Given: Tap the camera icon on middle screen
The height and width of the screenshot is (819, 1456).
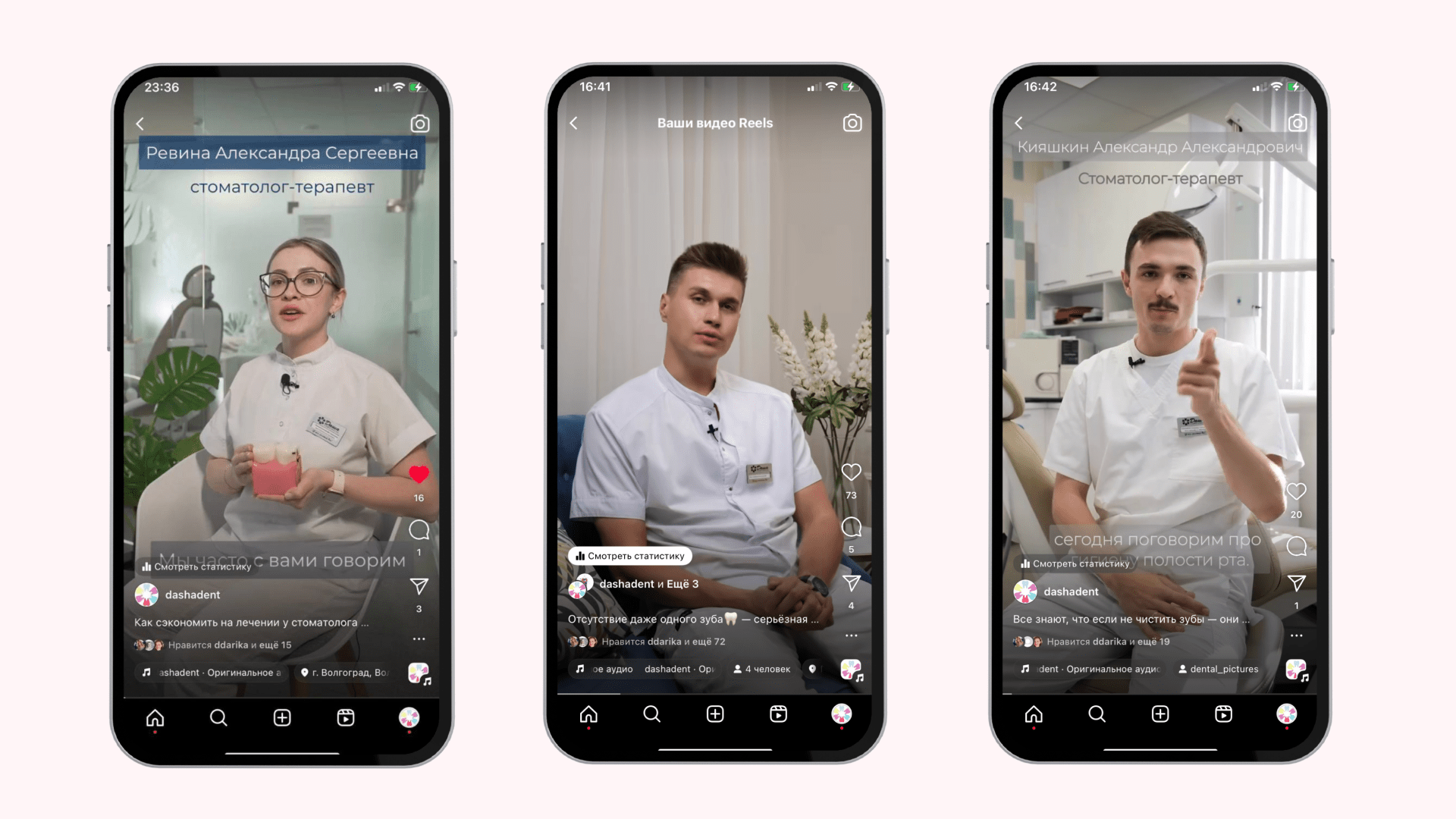Looking at the screenshot, I should click(855, 122).
